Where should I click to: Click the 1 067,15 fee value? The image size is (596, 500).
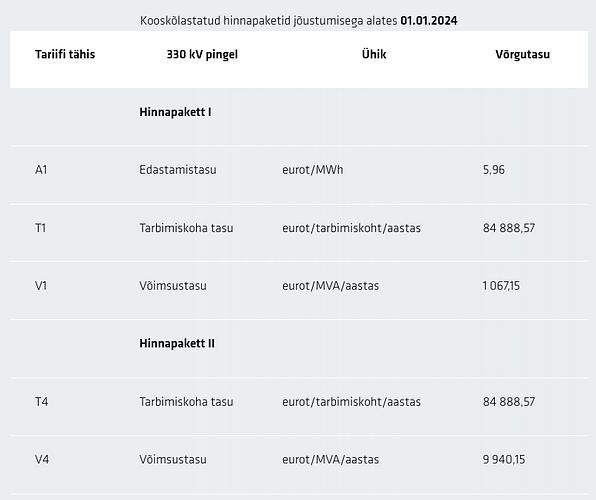pyautogui.click(x=501, y=286)
